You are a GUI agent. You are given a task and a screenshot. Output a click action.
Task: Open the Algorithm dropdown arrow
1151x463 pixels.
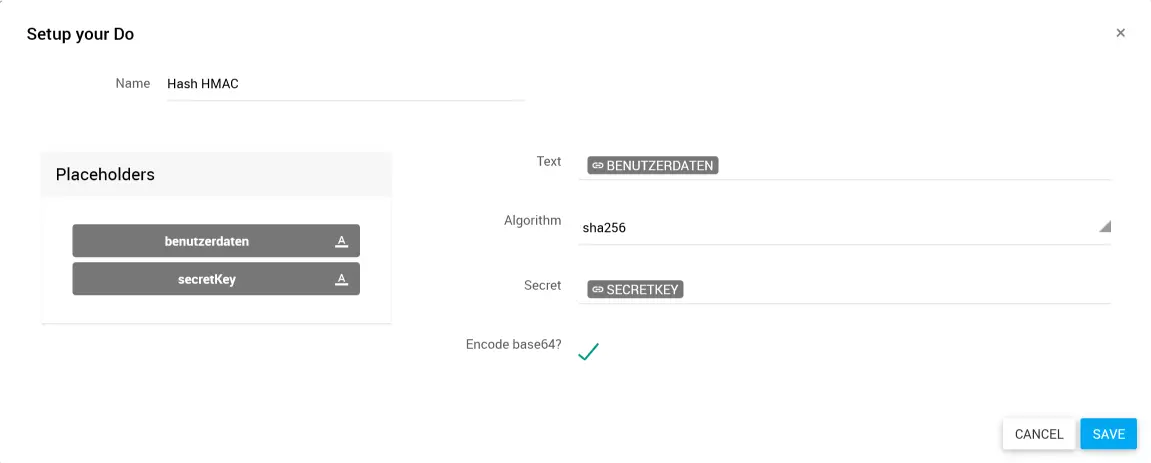1104,227
